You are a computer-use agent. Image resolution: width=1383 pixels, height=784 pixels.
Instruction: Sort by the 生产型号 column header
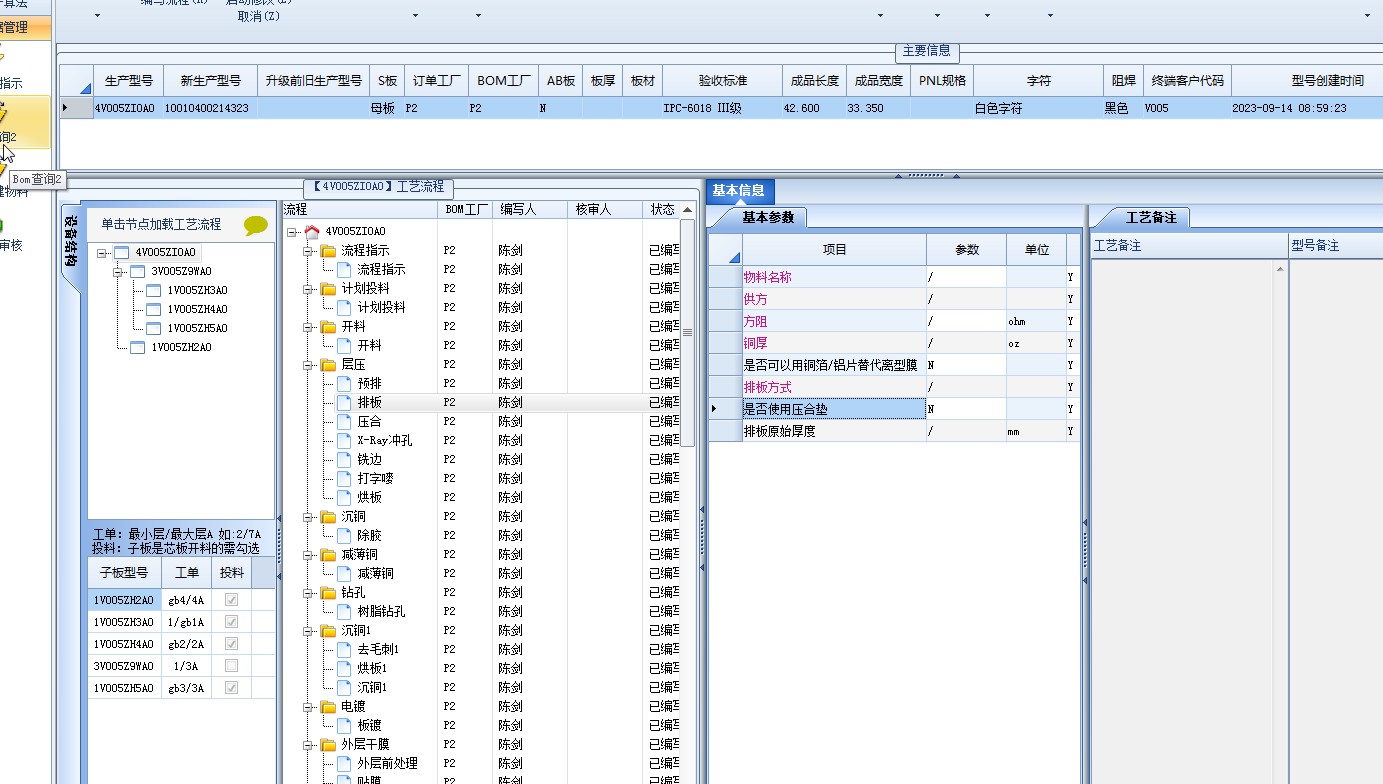point(128,81)
